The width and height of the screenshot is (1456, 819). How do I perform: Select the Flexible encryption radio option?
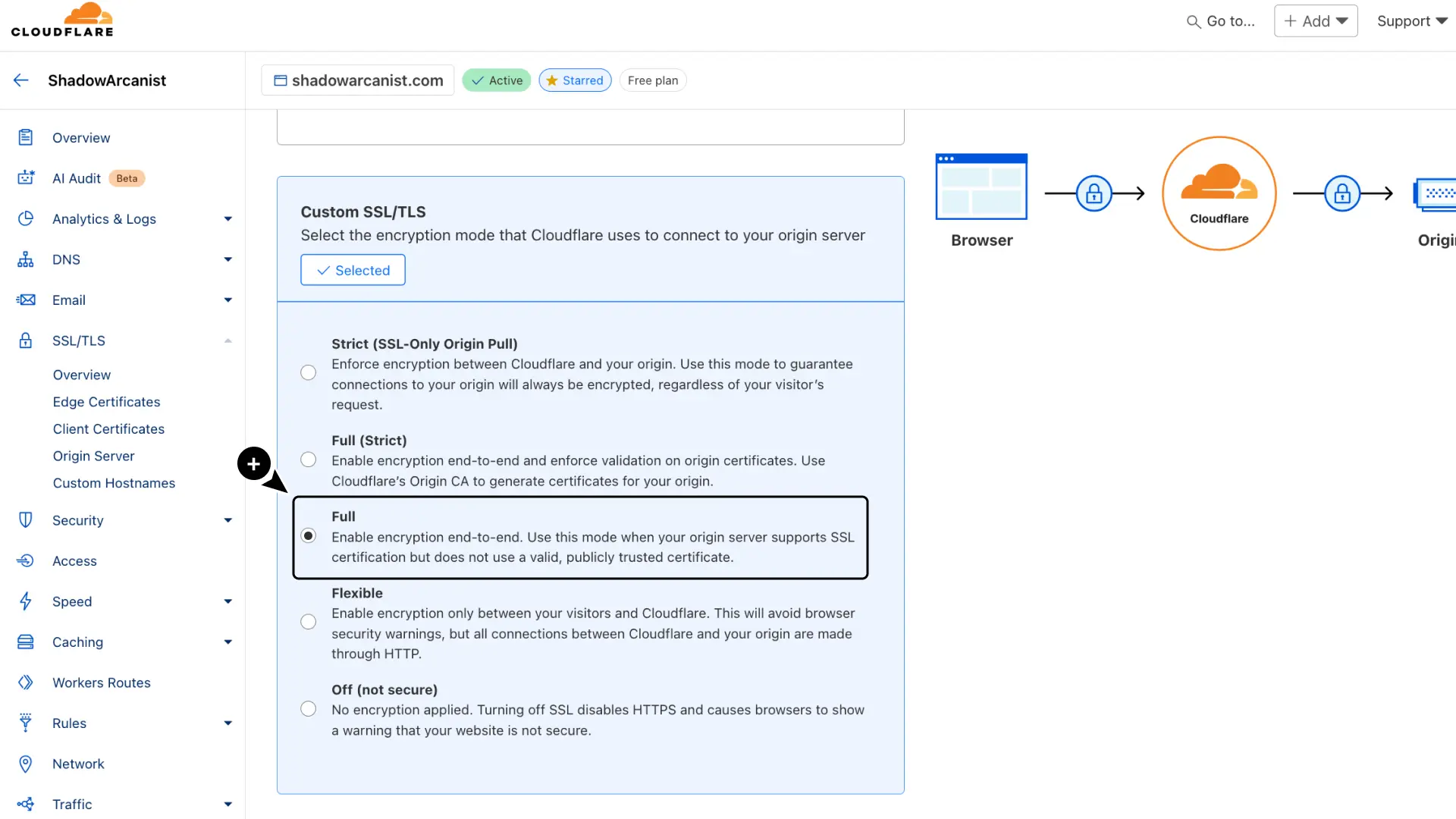click(x=308, y=622)
